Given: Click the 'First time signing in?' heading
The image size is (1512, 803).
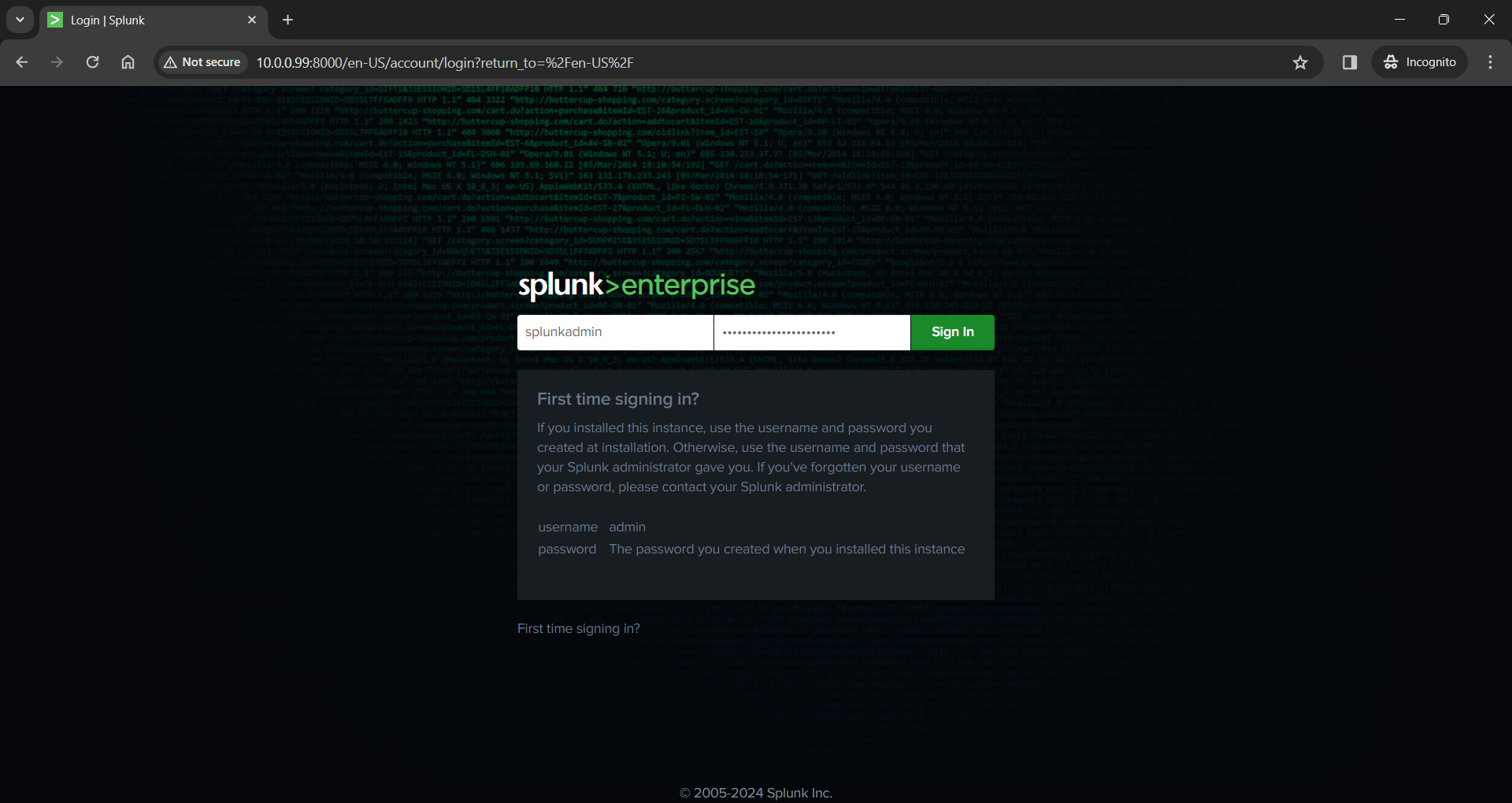Looking at the screenshot, I should (x=618, y=399).
